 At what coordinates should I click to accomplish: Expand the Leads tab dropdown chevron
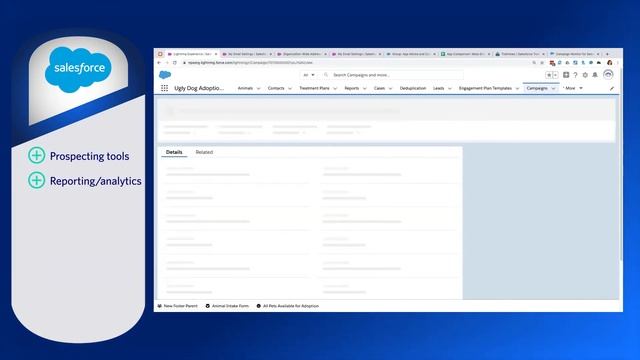pos(450,88)
